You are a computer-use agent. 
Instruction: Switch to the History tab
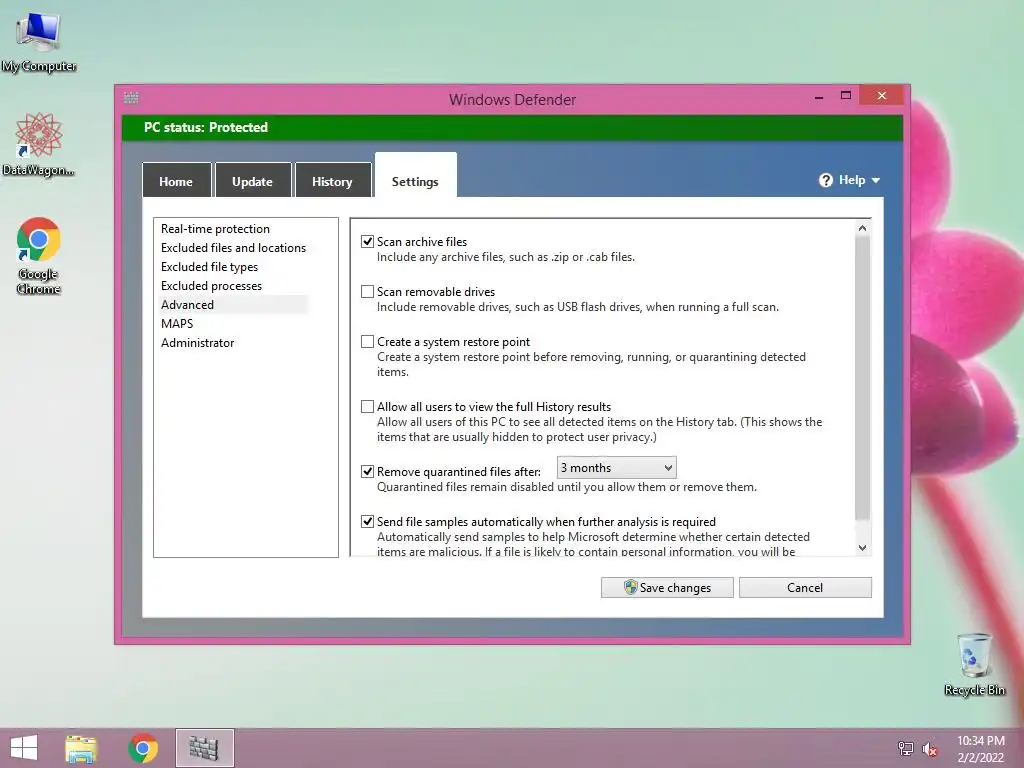click(x=332, y=181)
